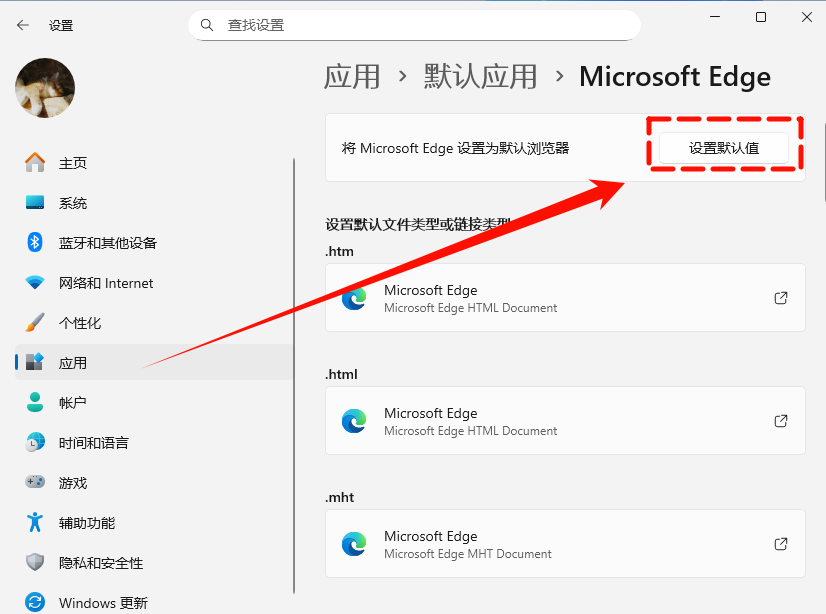This screenshot has width=826, height=614.
Task: Click the 隐私和安全性 shield icon
Action: pos(35,563)
